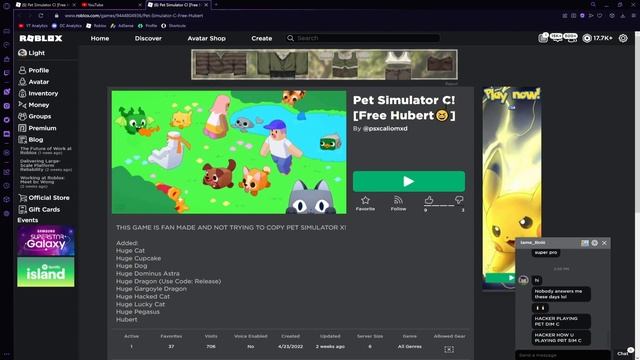Screen dimensions: 640x360
Task: Open chat conversation settings gear
Action: pos(595,243)
